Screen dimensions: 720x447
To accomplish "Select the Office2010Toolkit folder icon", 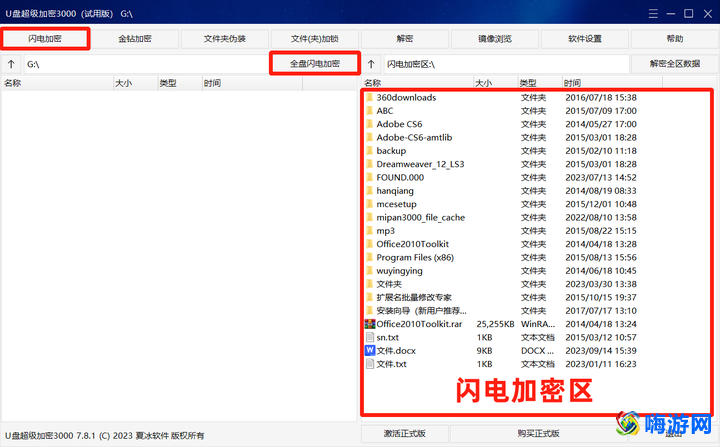I will click(x=370, y=244).
